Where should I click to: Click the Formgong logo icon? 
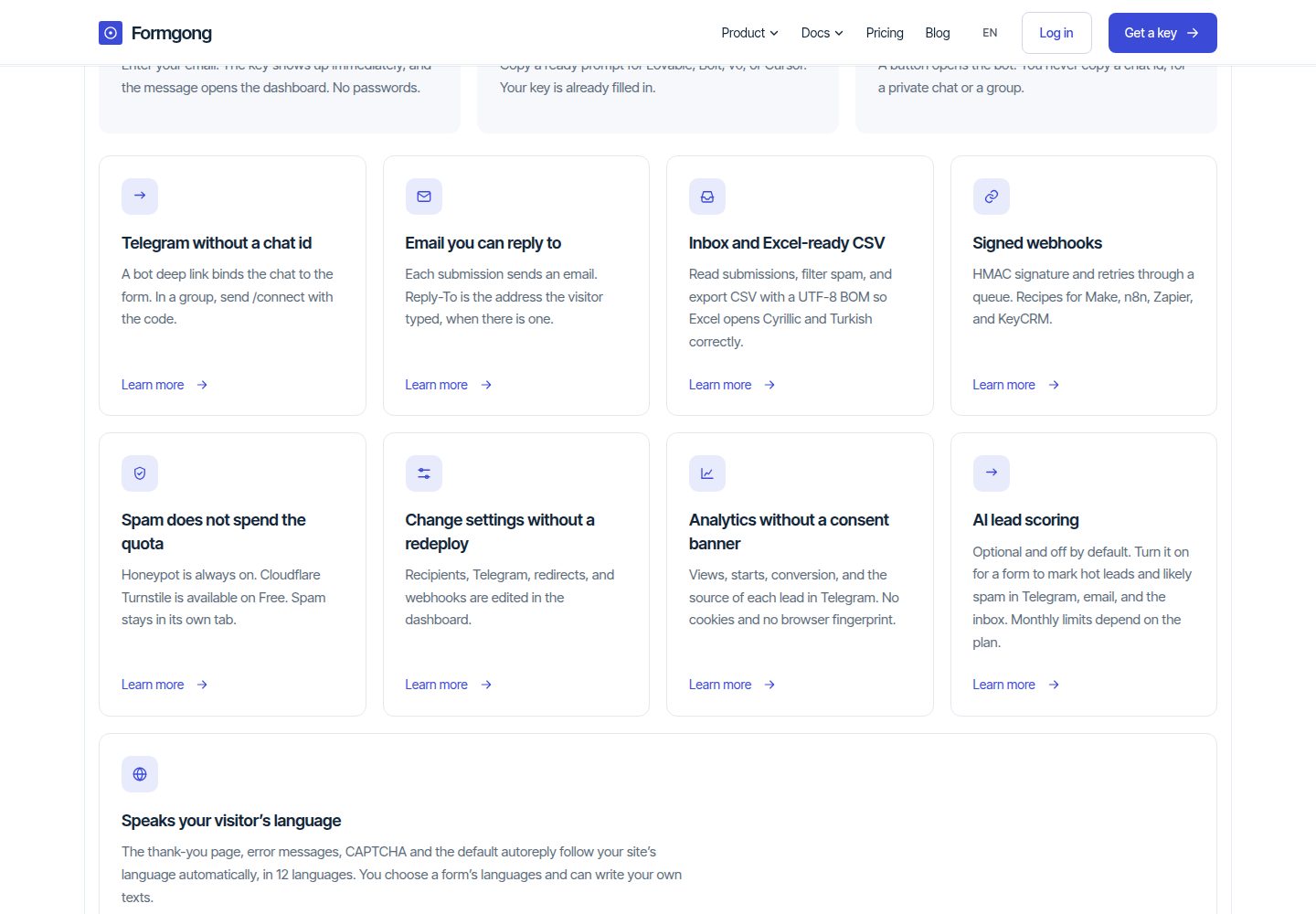[111, 33]
